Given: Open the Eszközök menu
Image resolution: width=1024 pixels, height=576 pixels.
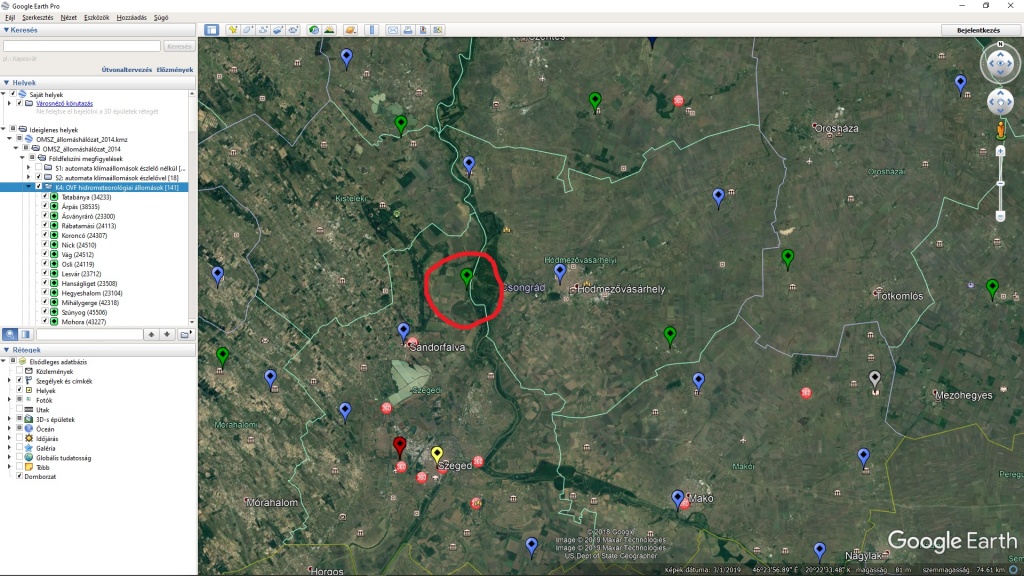Looking at the screenshot, I should pyautogui.click(x=97, y=17).
